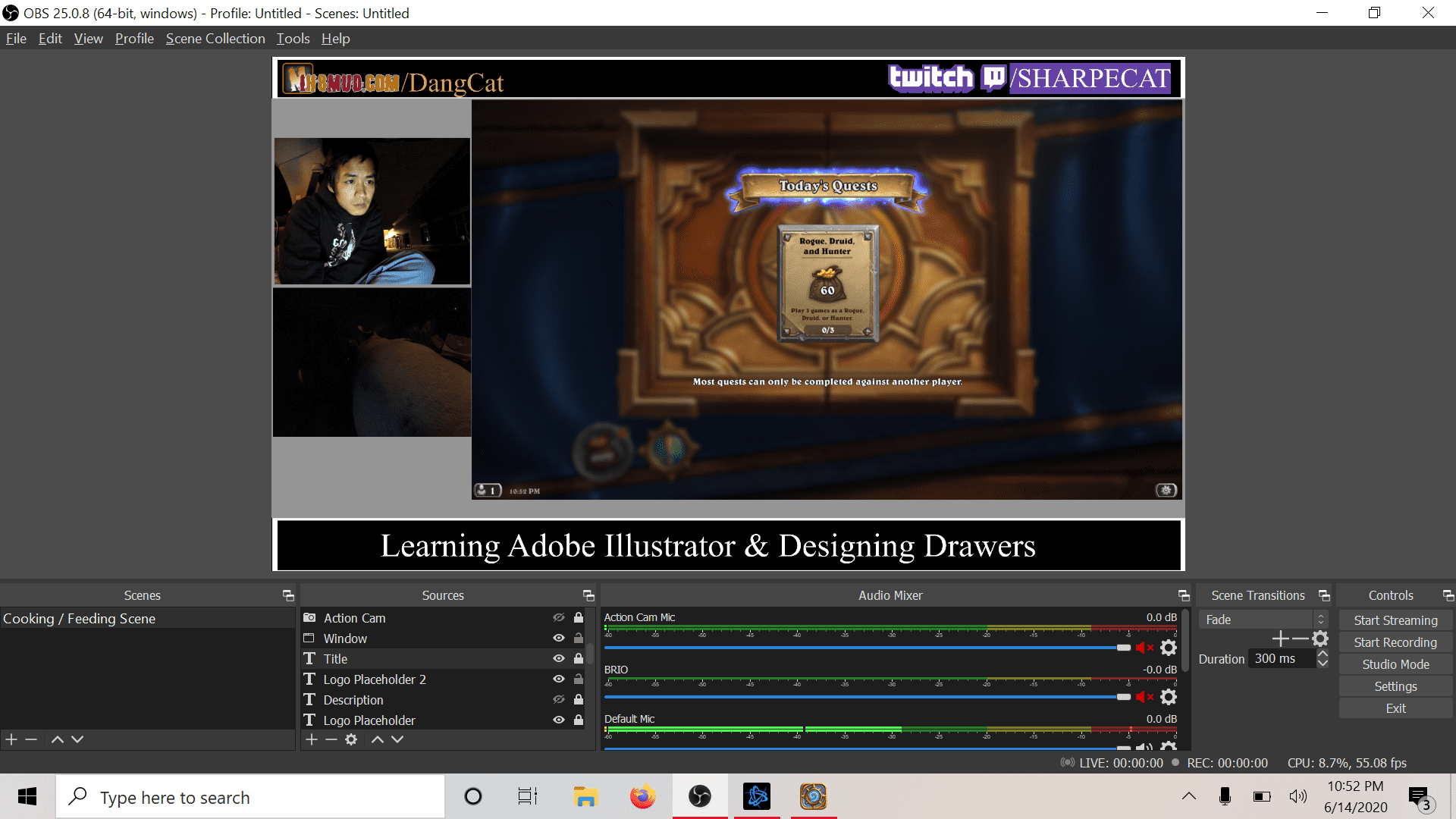Lock the Window source
The width and height of the screenshot is (1456, 819).
pyautogui.click(x=579, y=639)
